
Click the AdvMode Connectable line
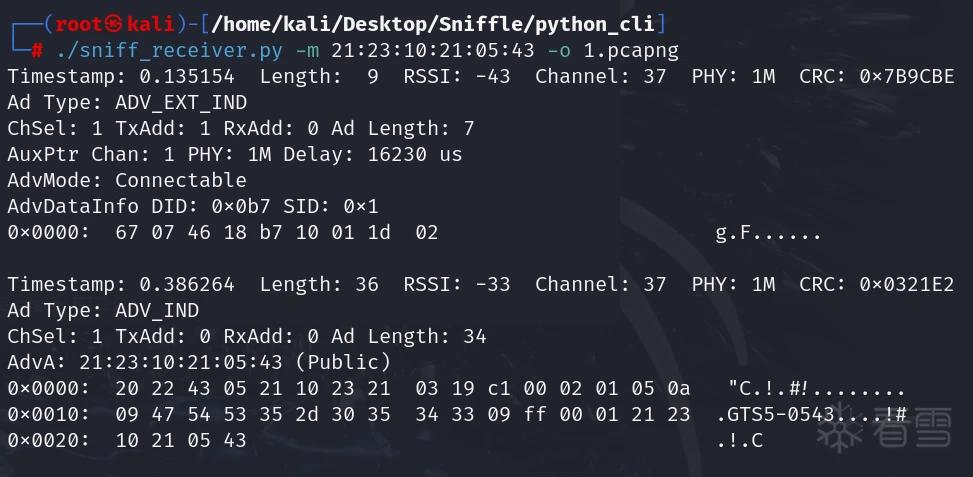click(127, 181)
